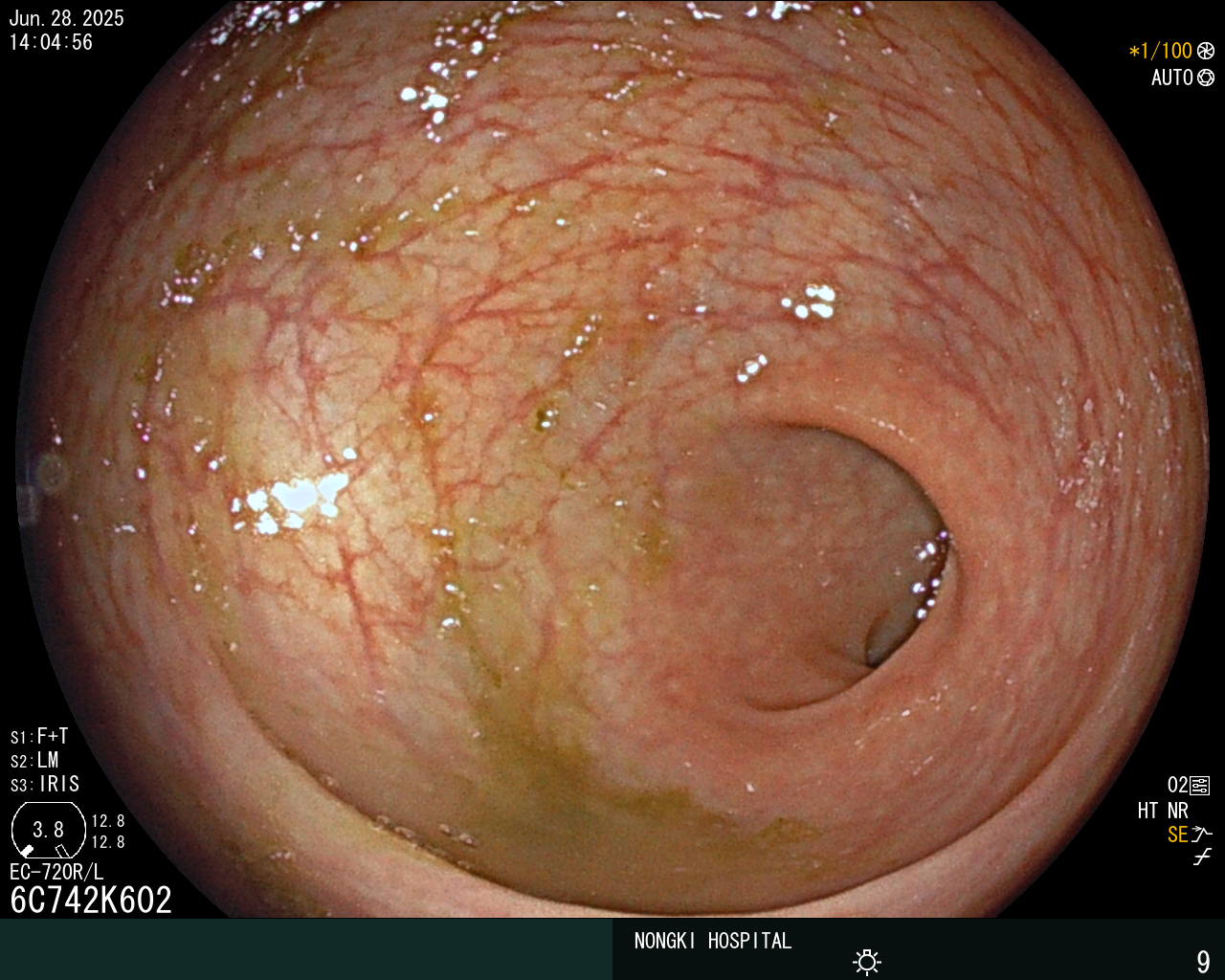Click the scope diameter indicator 3.8
This screenshot has height=980, width=1225.
tap(48, 830)
